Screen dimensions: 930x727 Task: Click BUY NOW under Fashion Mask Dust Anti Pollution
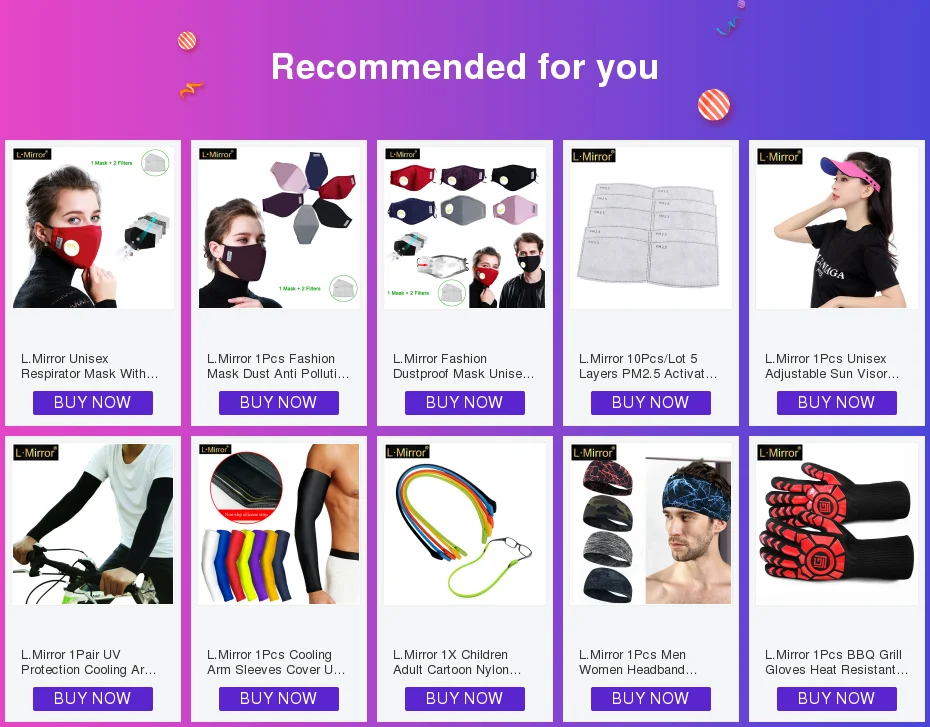point(279,403)
